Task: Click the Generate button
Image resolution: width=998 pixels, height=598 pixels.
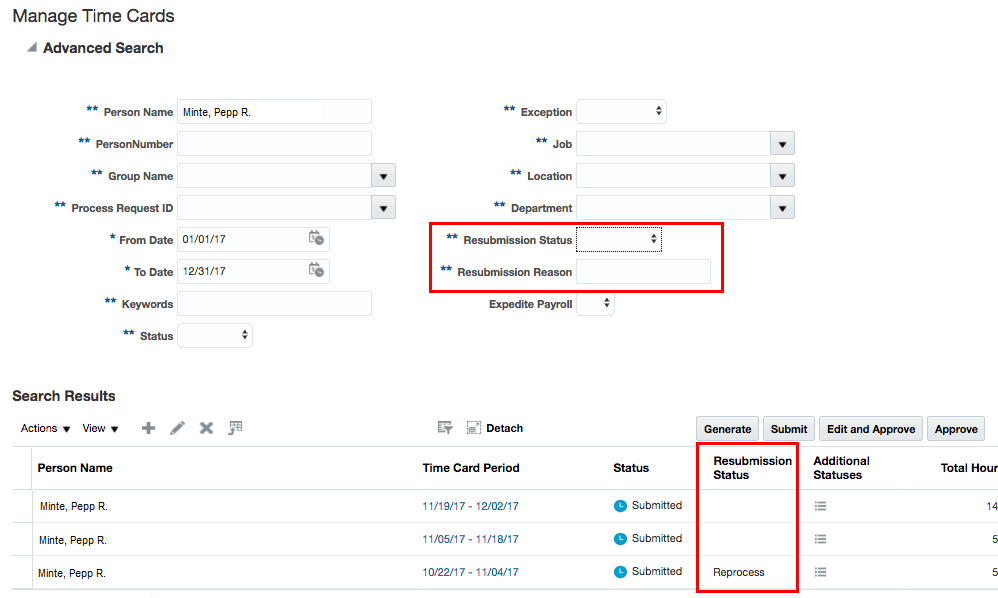Action: pos(727,429)
